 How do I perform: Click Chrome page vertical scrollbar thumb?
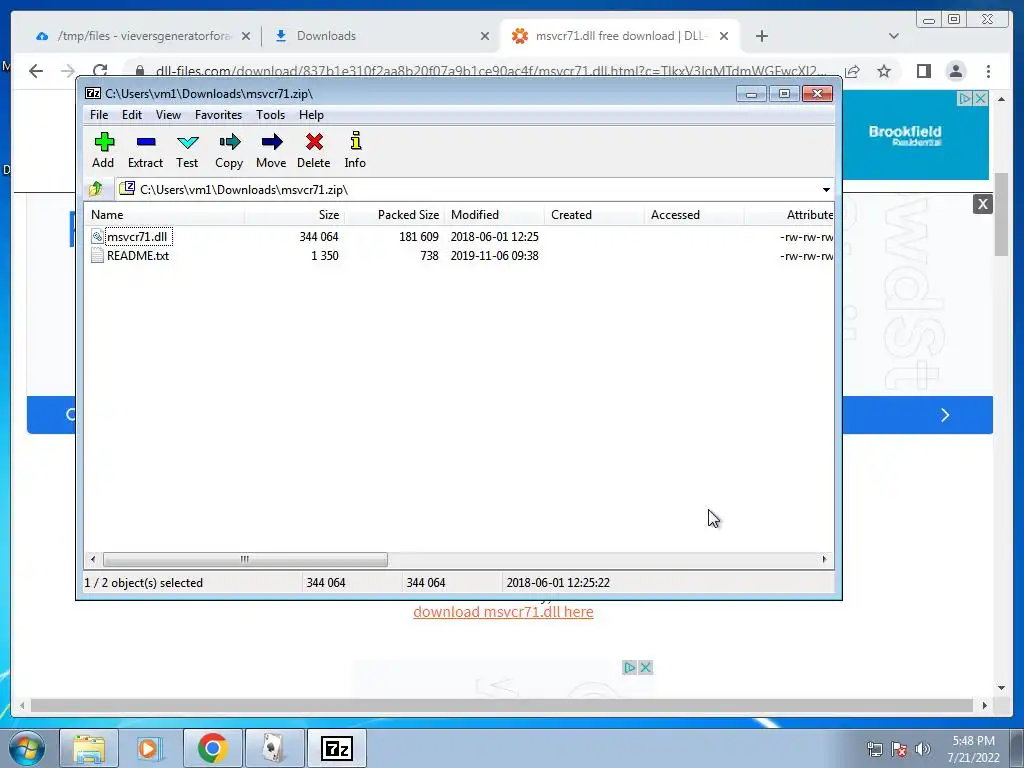pos(1002,214)
